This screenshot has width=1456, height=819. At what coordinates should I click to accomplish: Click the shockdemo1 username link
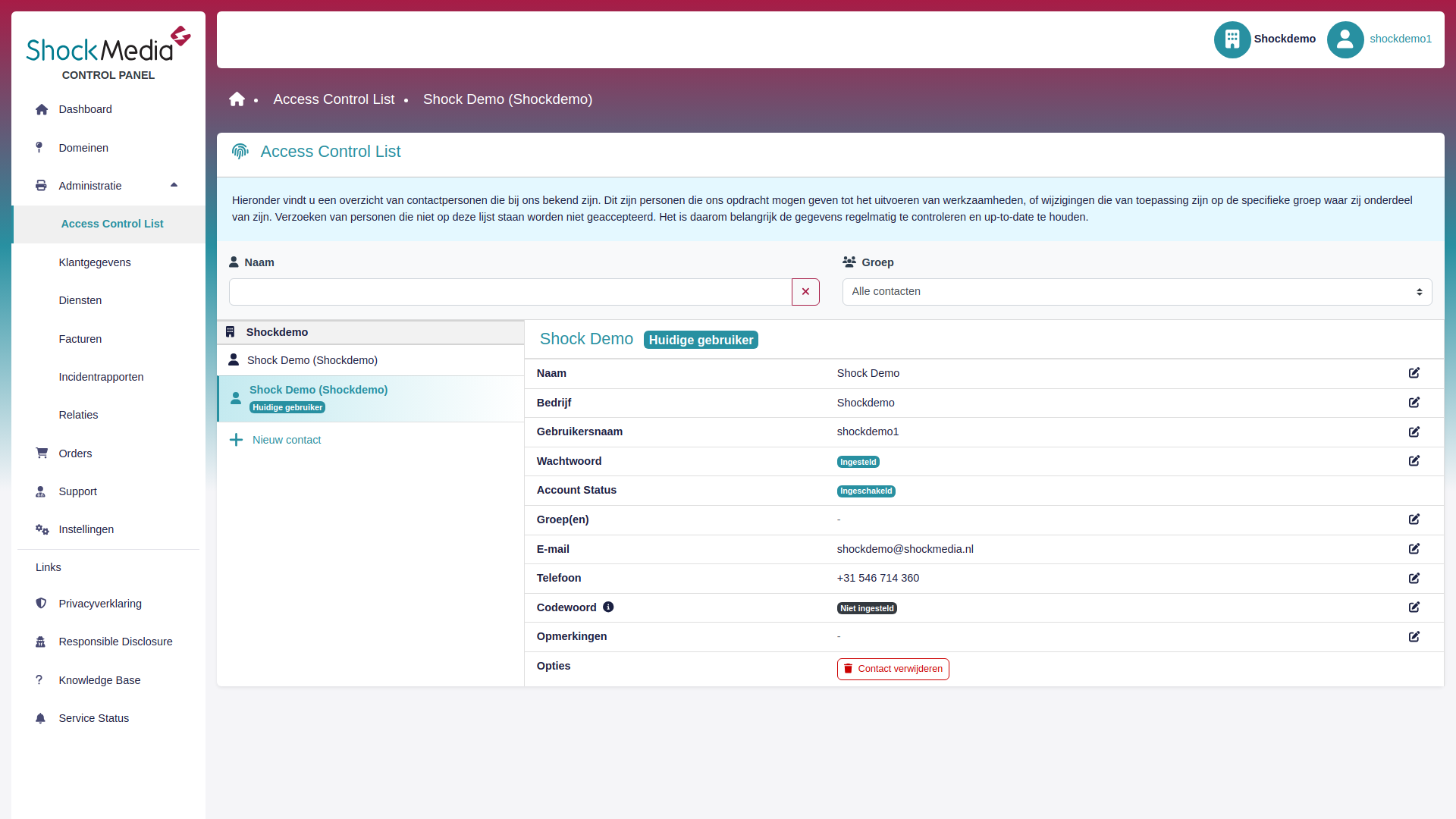pos(1401,39)
